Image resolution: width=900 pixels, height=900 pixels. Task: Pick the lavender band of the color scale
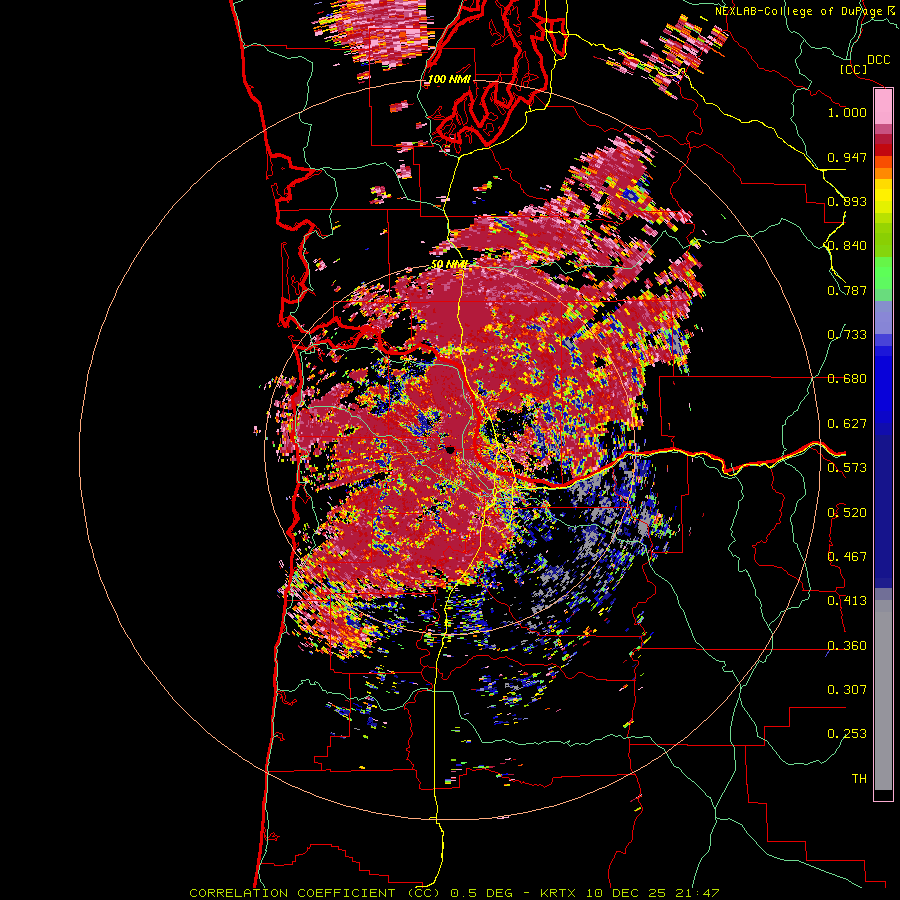tap(883, 317)
